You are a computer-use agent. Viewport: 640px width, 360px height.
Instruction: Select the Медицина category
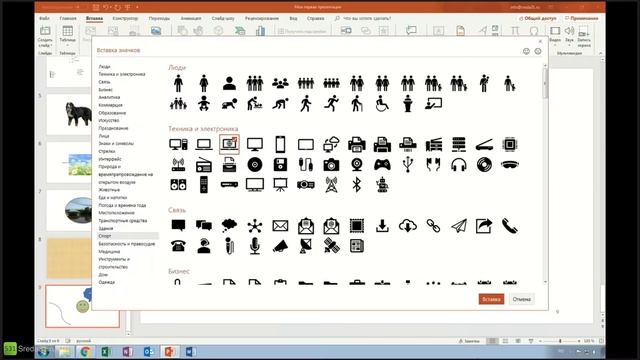[109, 251]
